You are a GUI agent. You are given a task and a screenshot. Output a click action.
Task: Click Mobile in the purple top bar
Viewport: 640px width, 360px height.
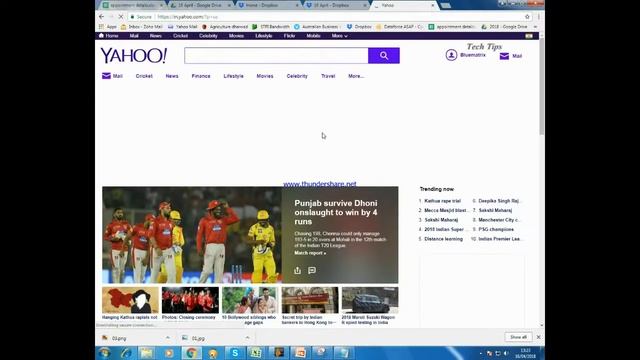pos(313,36)
